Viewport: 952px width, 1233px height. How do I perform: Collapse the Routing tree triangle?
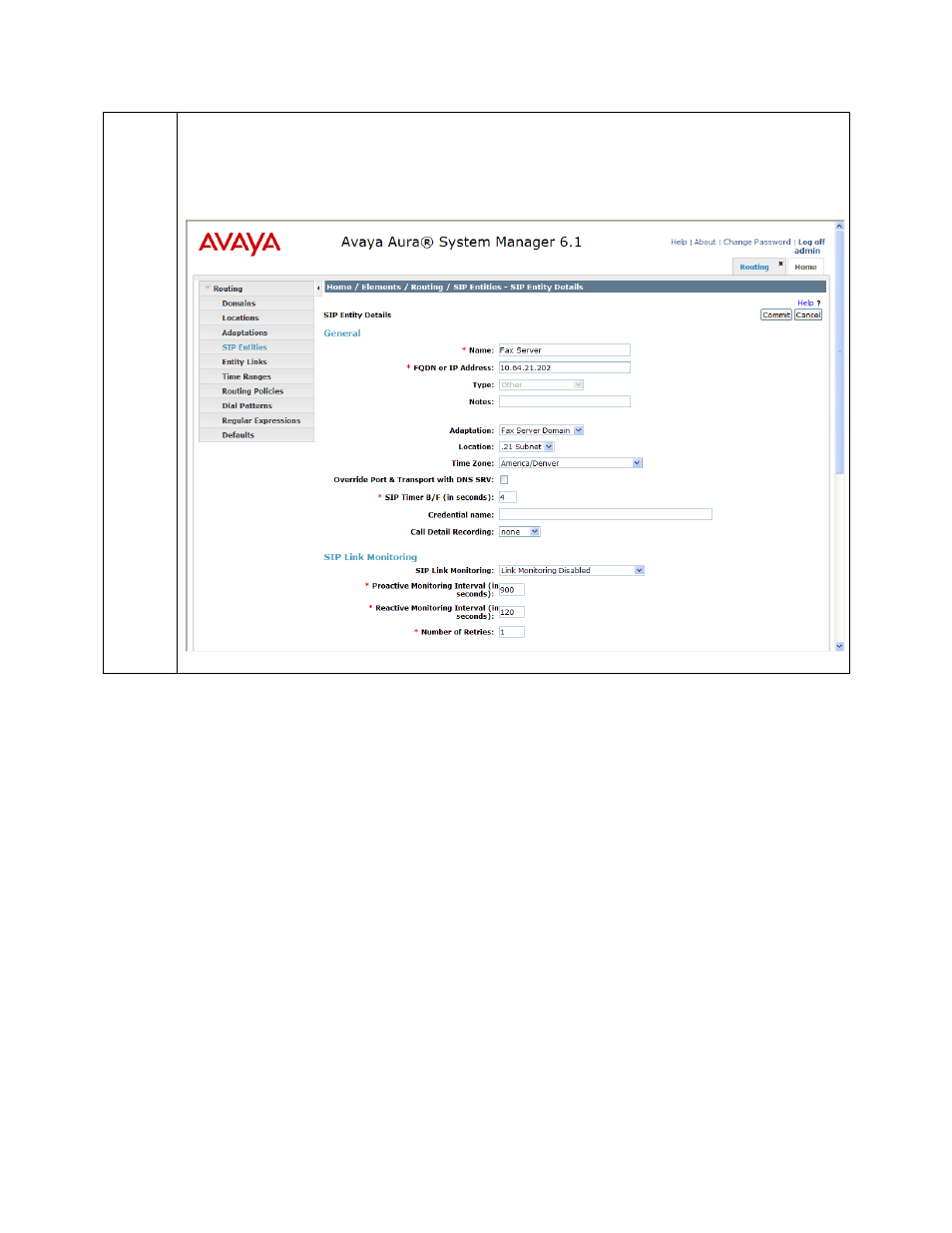pos(208,289)
